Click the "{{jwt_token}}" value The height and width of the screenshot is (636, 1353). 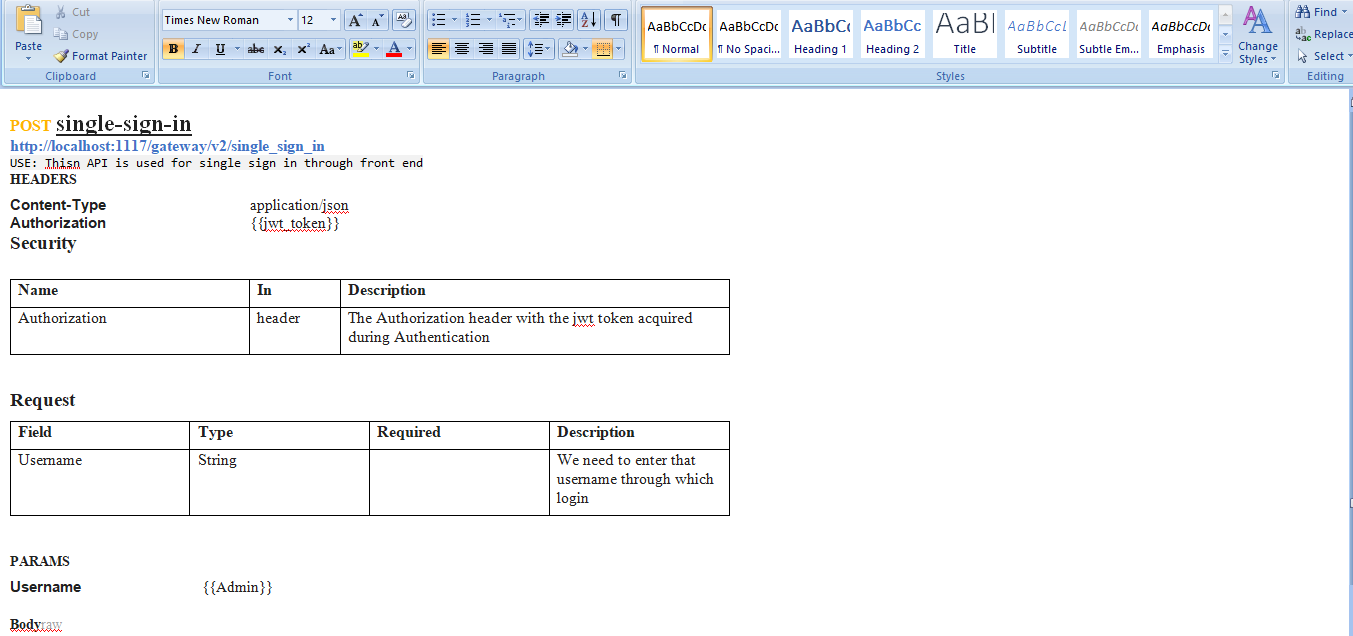click(295, 224)
